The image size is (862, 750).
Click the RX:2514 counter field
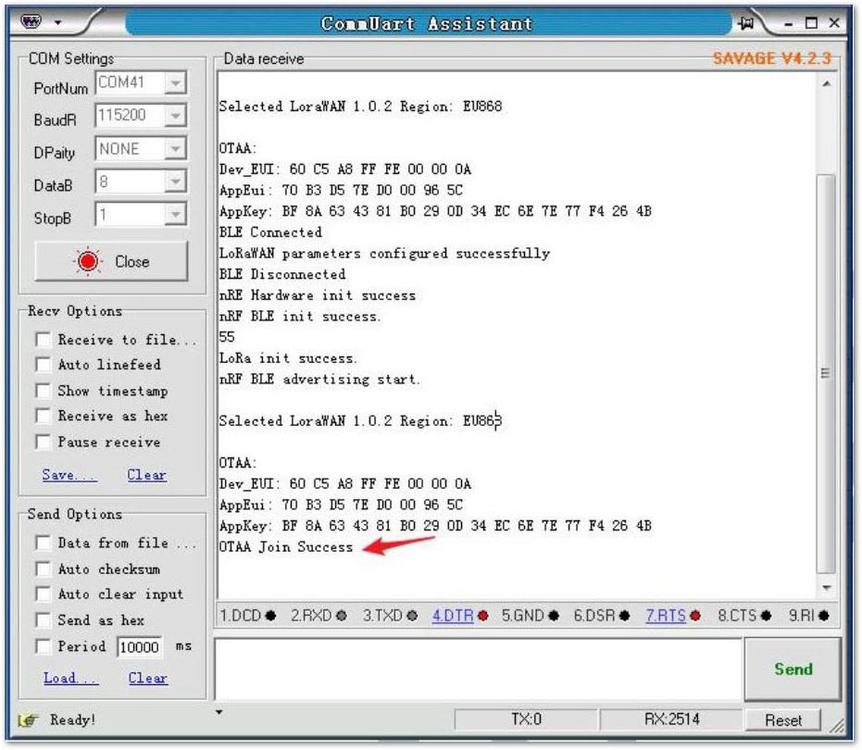pos(672,720)
